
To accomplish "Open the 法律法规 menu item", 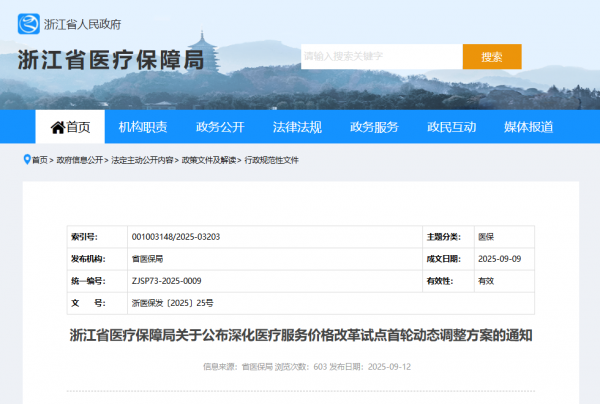I will [x=297, y=127].
